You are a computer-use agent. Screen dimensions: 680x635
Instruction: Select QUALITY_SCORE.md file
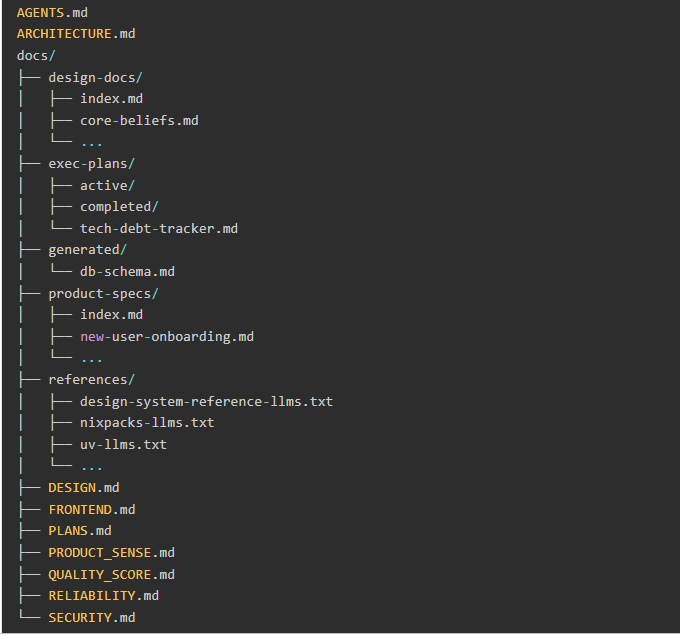[x=111, y=574]
